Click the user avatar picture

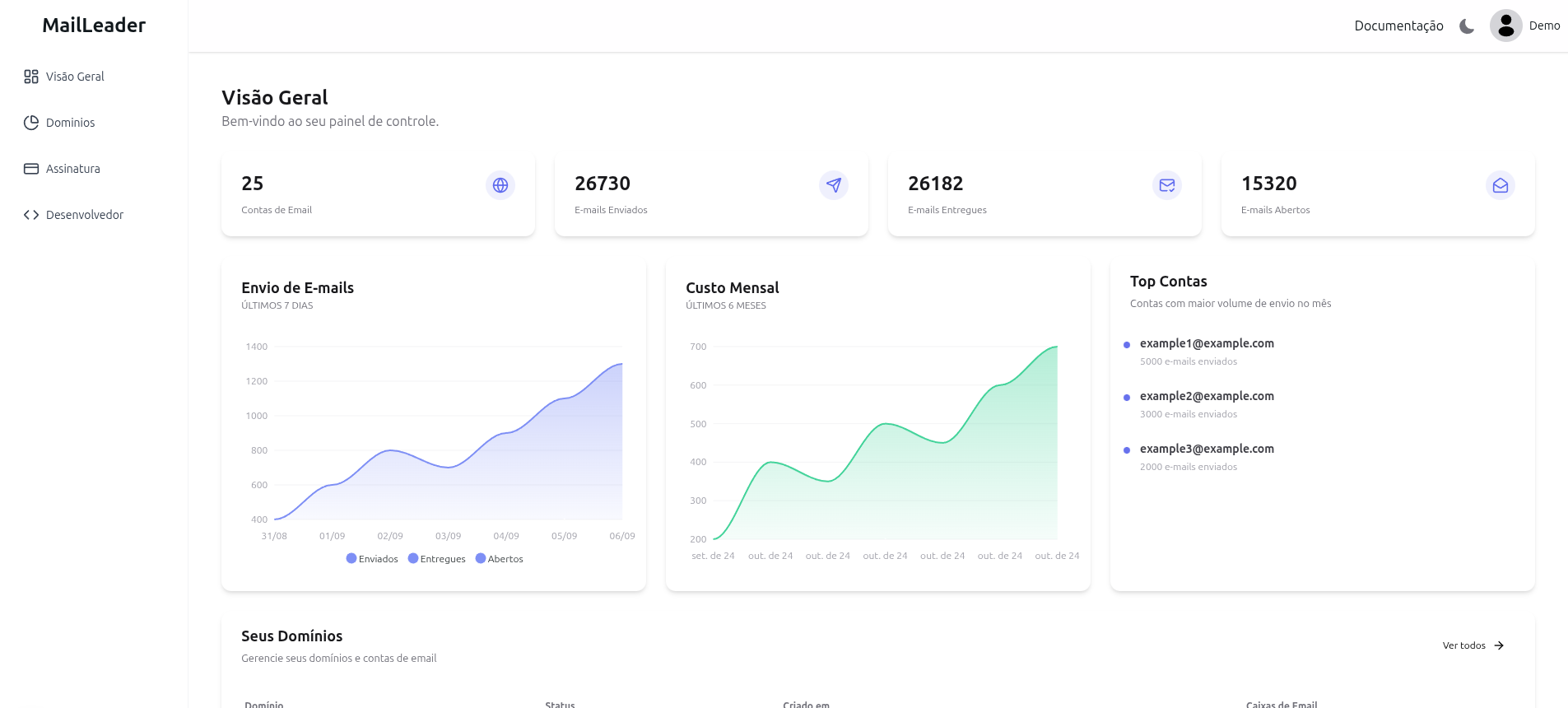point(1505,26)
